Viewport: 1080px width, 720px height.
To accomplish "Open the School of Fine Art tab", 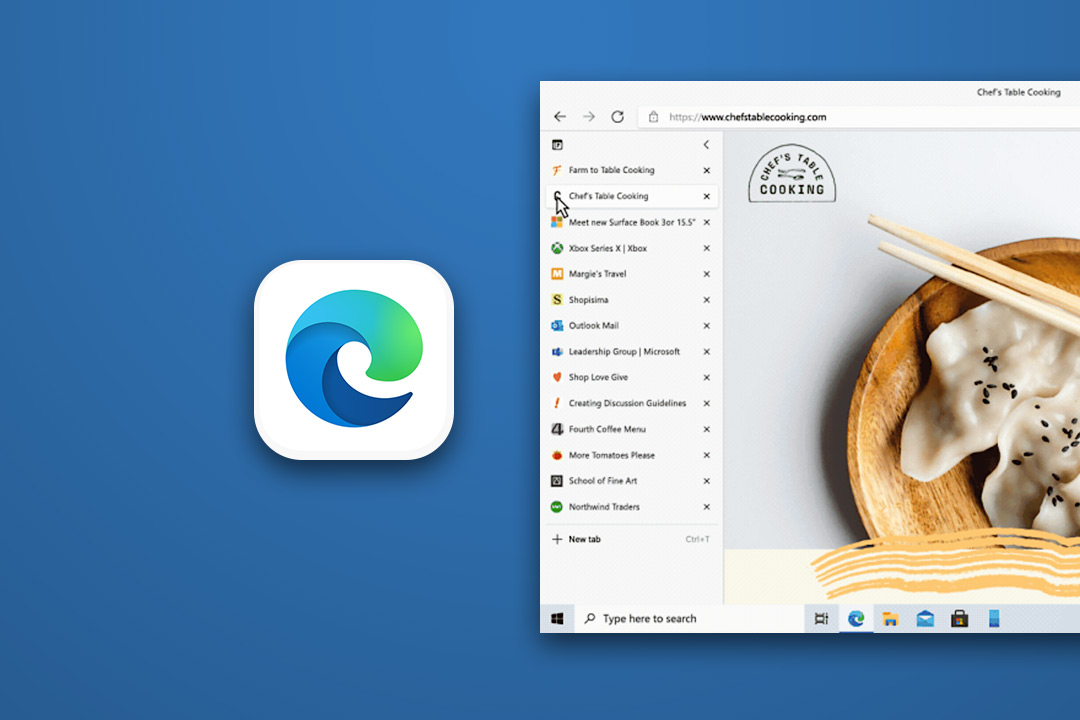I will (623, 480).
